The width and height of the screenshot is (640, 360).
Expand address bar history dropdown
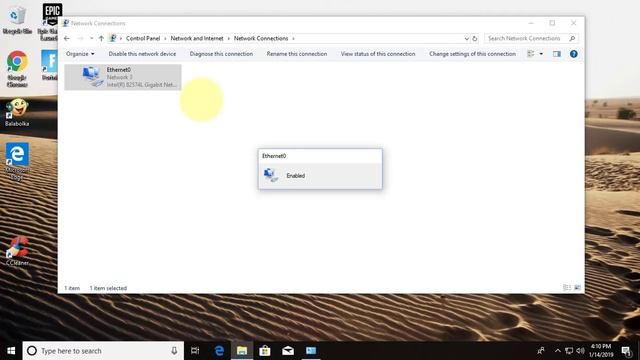(466, 38)
